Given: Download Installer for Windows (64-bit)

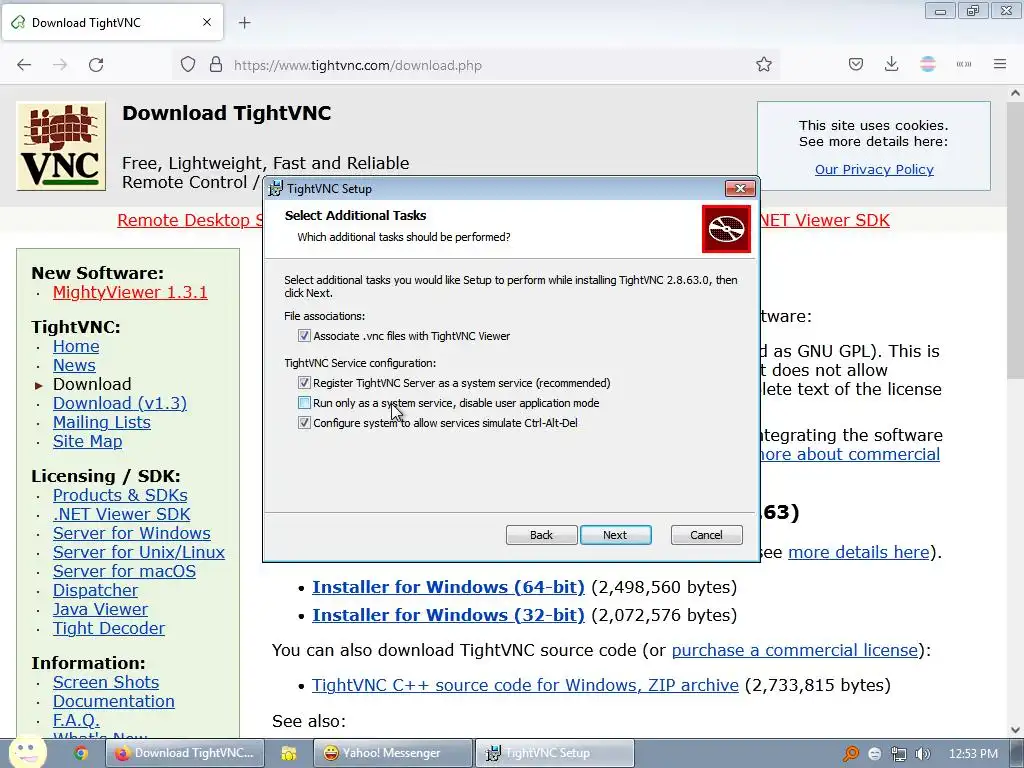Looking at the screenshot, I should [448, 587].
